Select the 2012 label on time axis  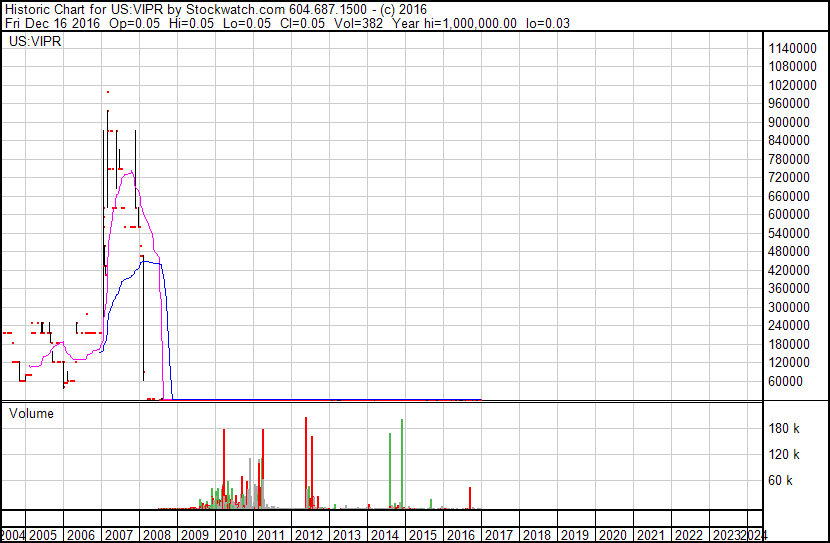tap(309, 535)
